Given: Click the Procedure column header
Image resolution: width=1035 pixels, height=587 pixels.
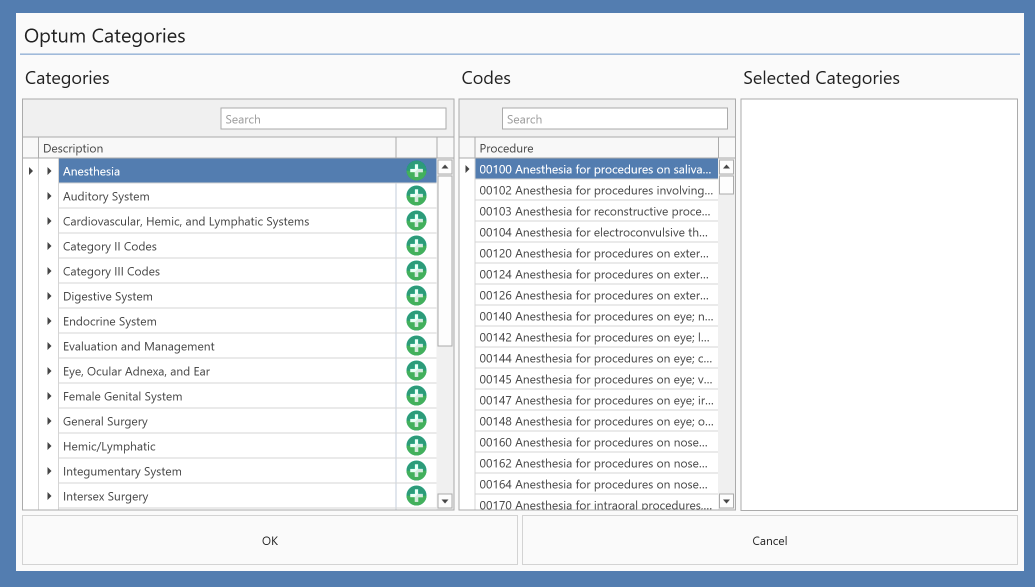Looking at the screenshot, I should tap(597, 148).
